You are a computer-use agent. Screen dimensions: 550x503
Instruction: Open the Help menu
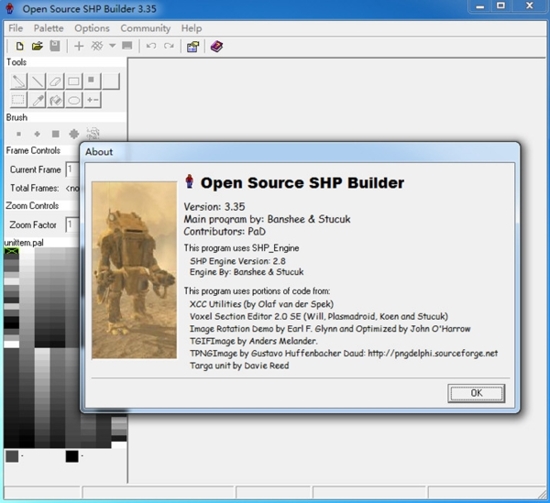(192, 28)
